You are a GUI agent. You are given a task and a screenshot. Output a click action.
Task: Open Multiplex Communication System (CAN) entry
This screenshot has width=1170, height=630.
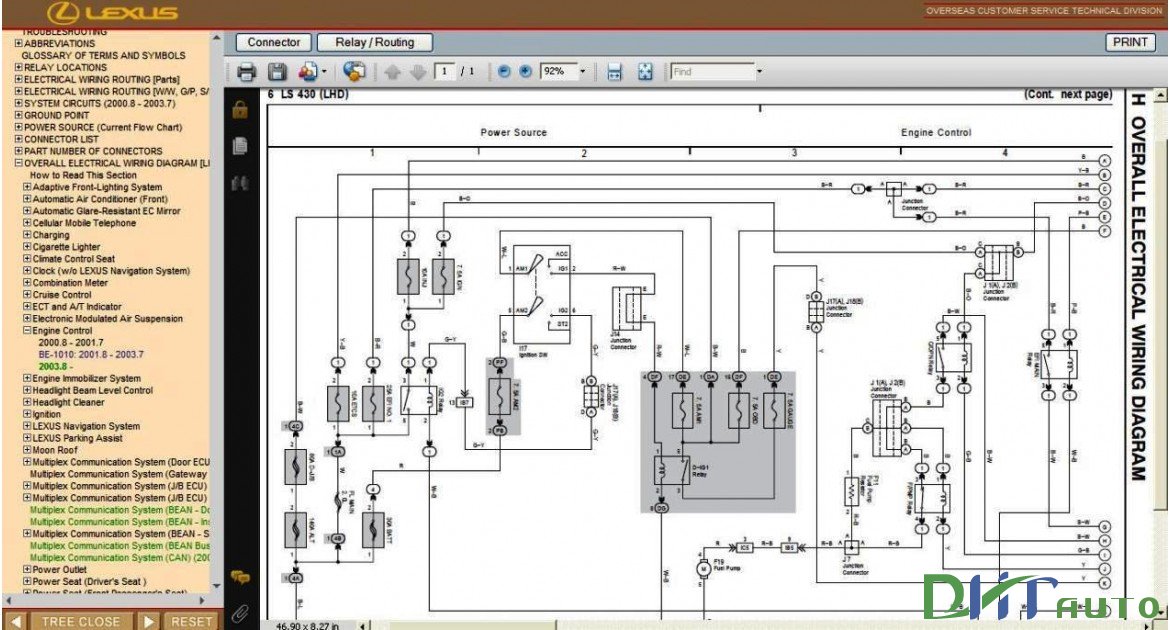pos(119,557)
